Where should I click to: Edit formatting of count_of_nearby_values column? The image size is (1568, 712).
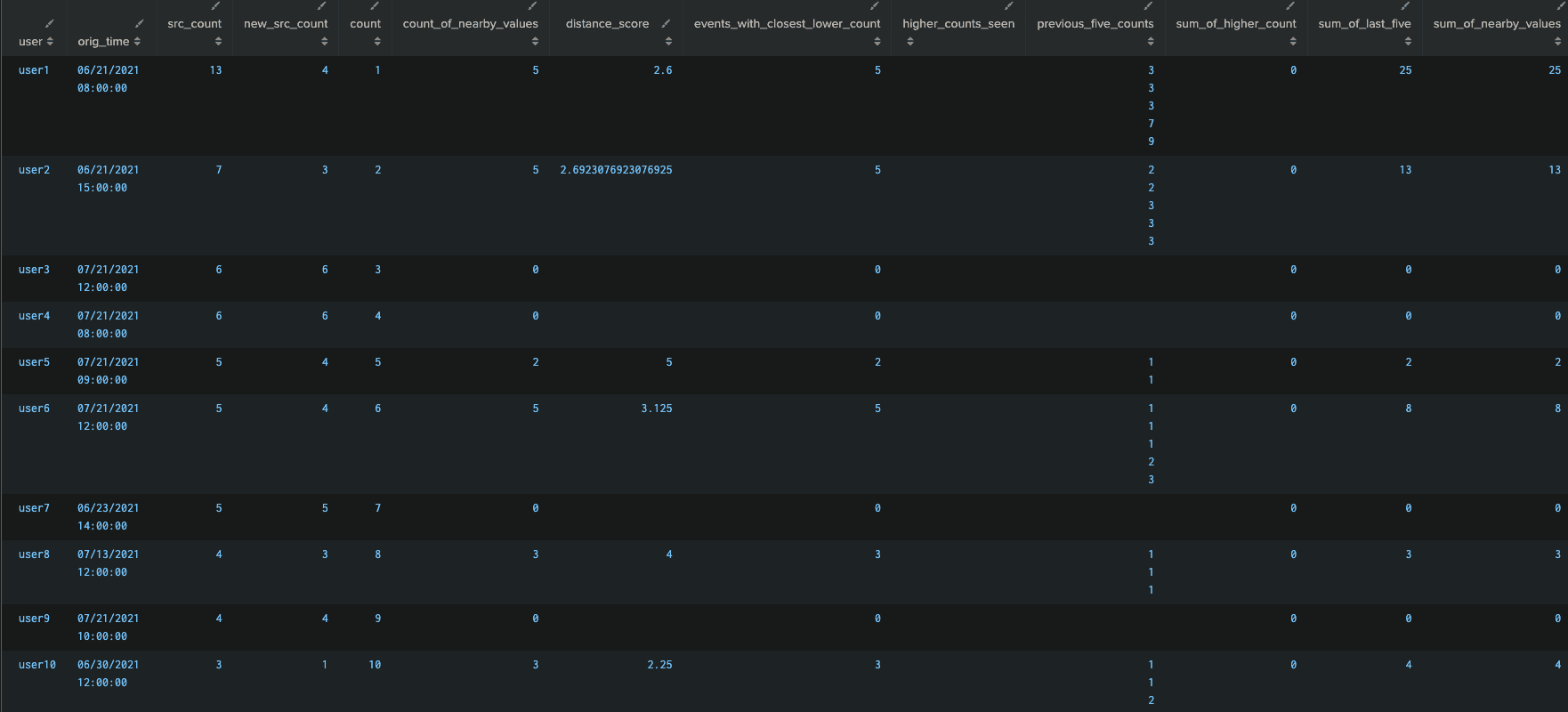(x=532, y=6)
